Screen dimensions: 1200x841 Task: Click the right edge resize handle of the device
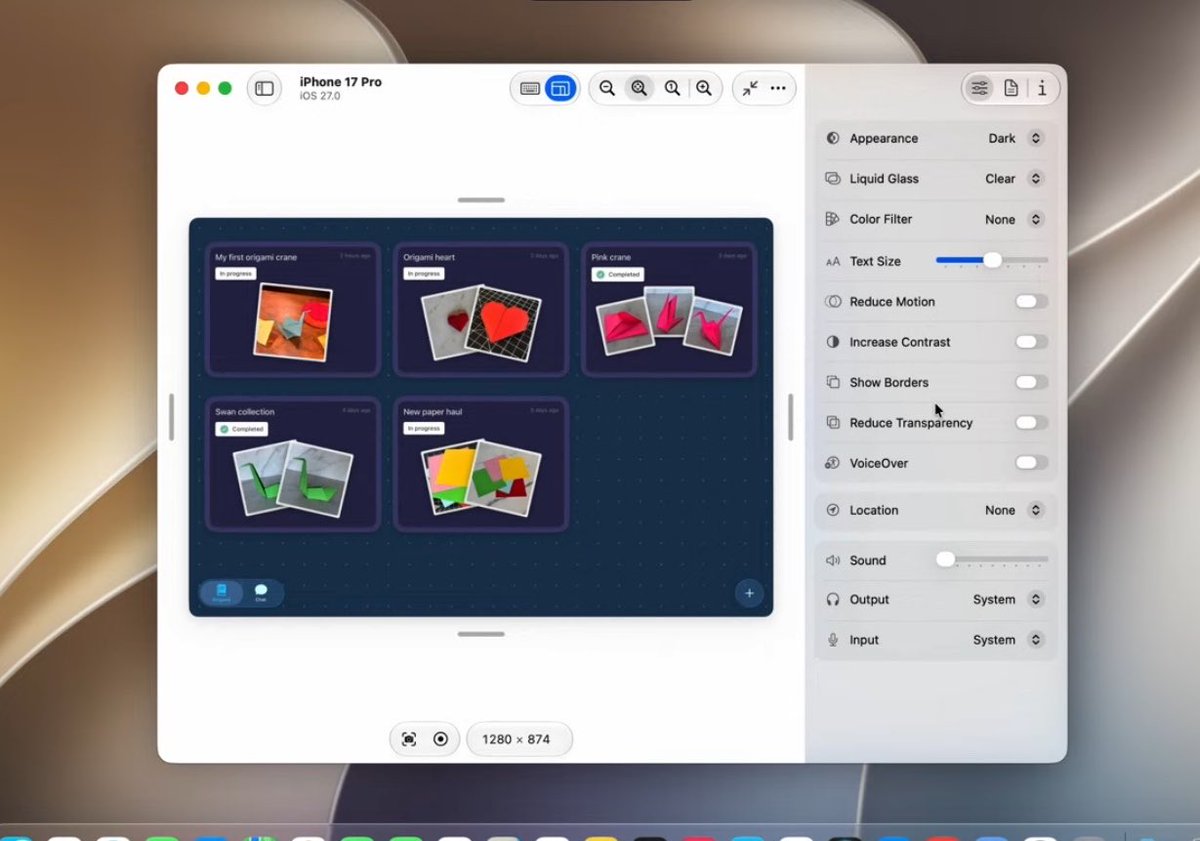(791, 417)
